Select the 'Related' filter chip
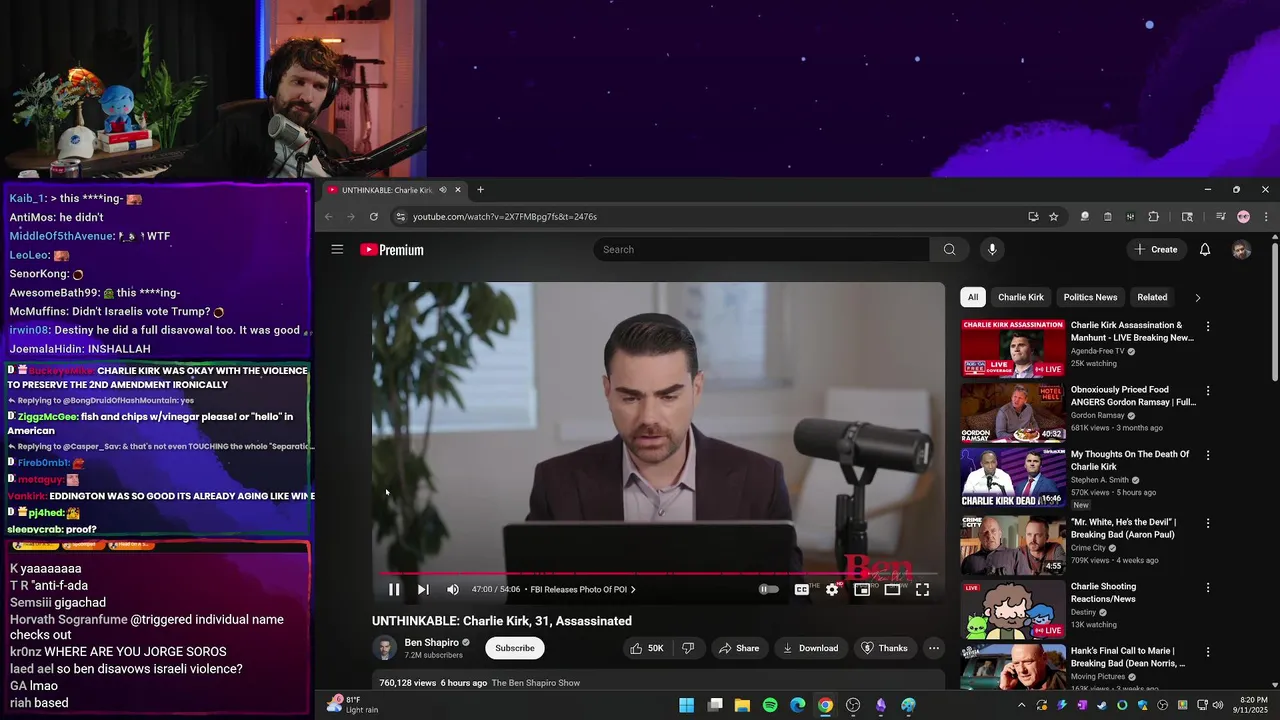Viewport: 1280px width, 720px height. (x=1152, y=297)
